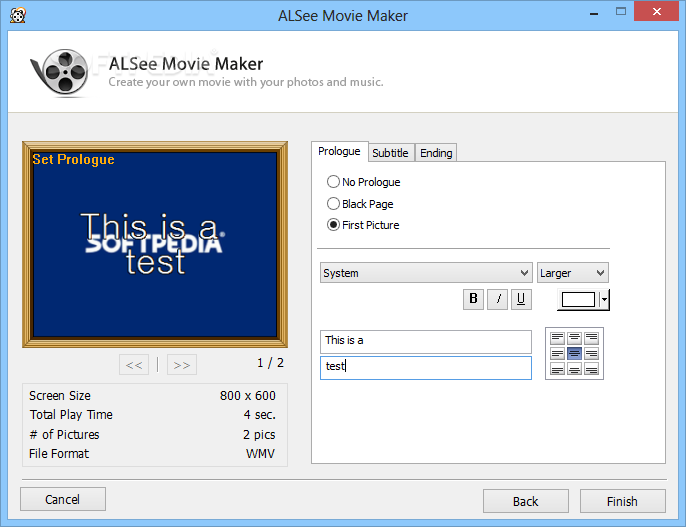
Task: Set text alignment to middle-right
Action: pos(592,353)
